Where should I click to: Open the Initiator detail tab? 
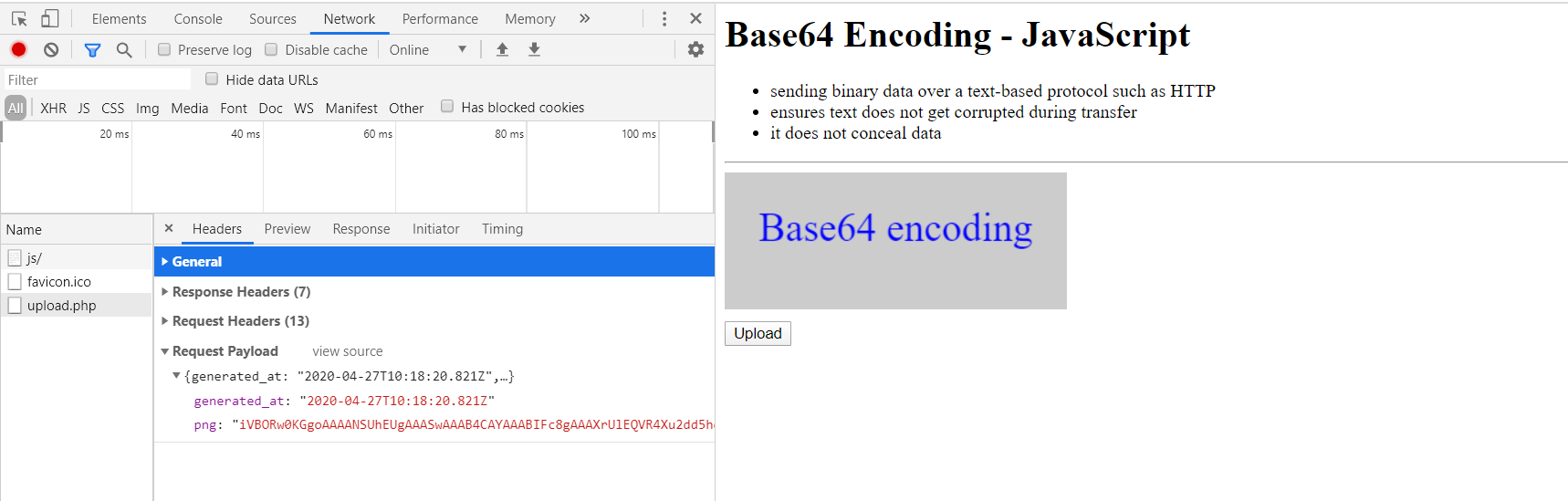(x=436, y=228)
